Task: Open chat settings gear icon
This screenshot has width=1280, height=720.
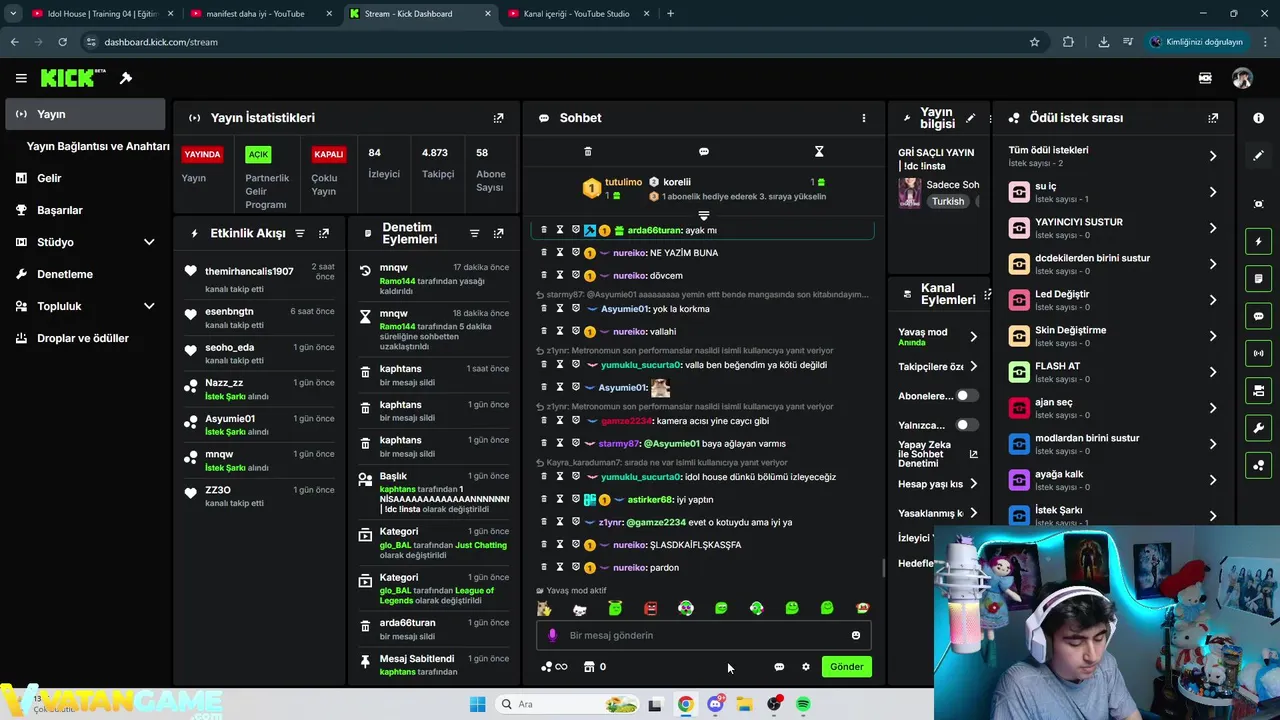Action: point(806,667)
